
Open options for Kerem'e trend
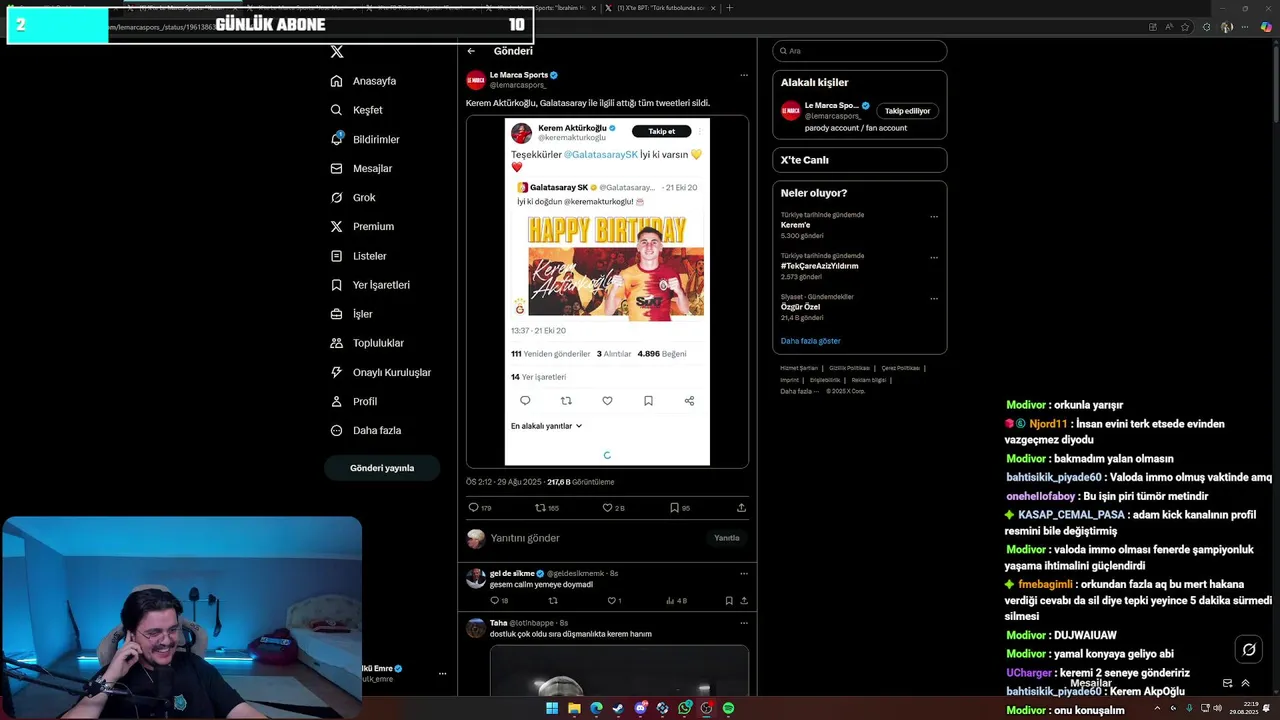[934, 216]
